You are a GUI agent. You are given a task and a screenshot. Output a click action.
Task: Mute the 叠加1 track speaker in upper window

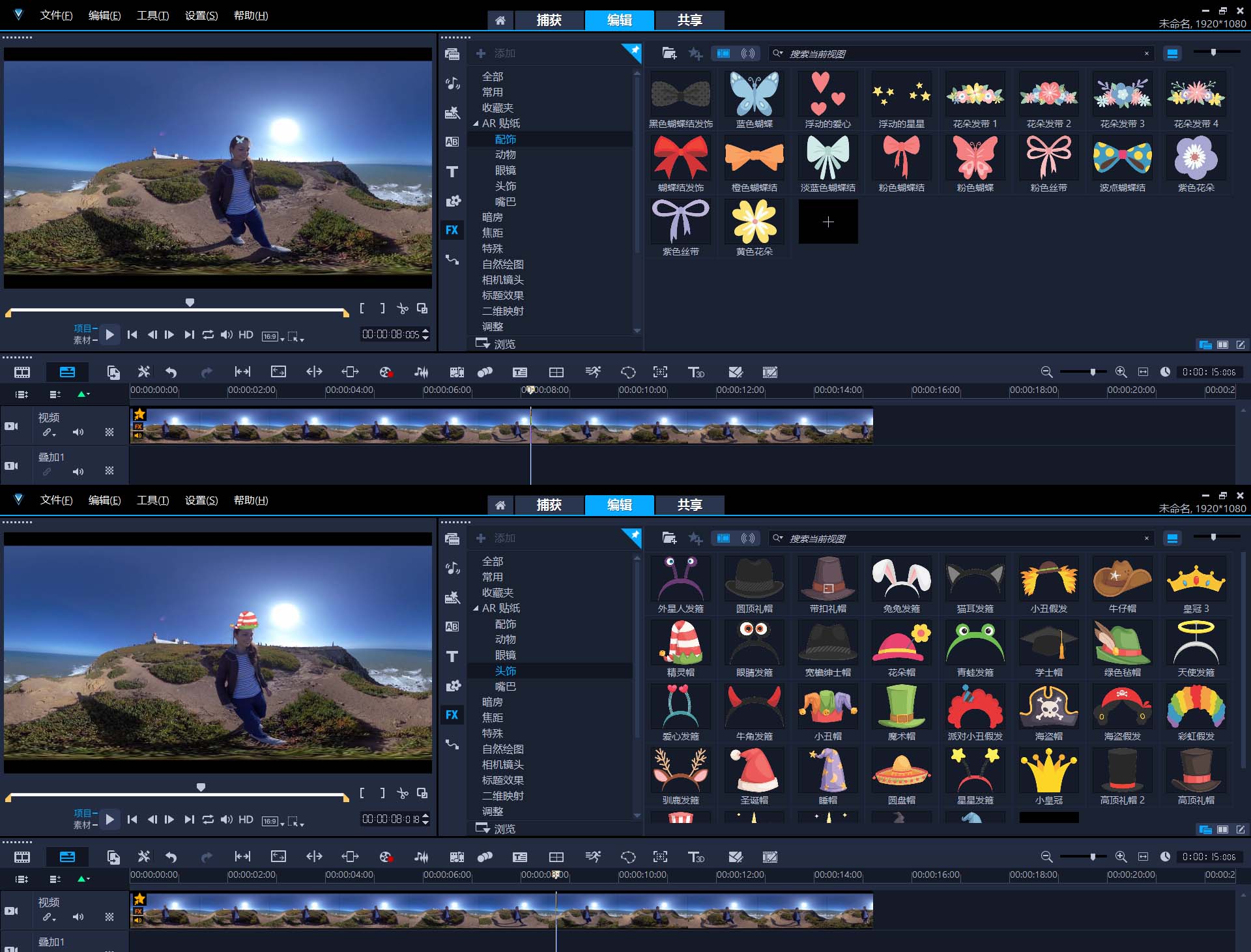tap(78, 471)
